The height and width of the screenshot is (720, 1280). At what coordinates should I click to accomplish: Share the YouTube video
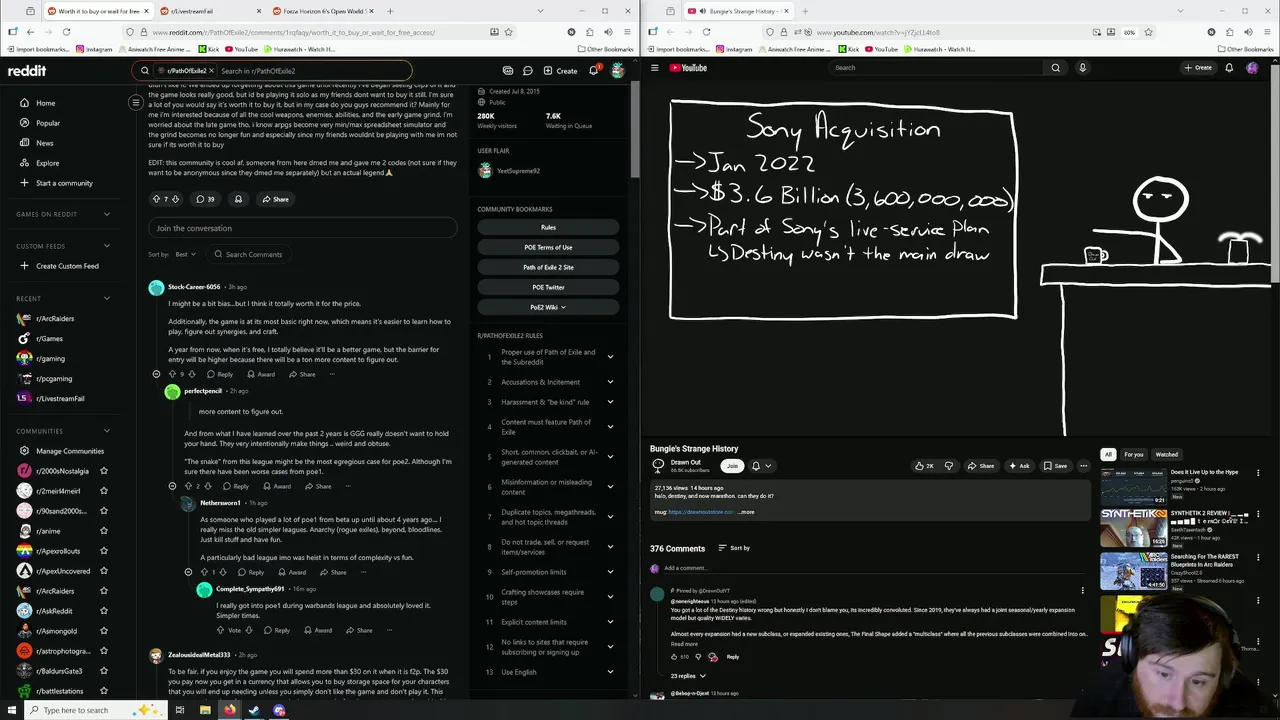click(982, 466)
